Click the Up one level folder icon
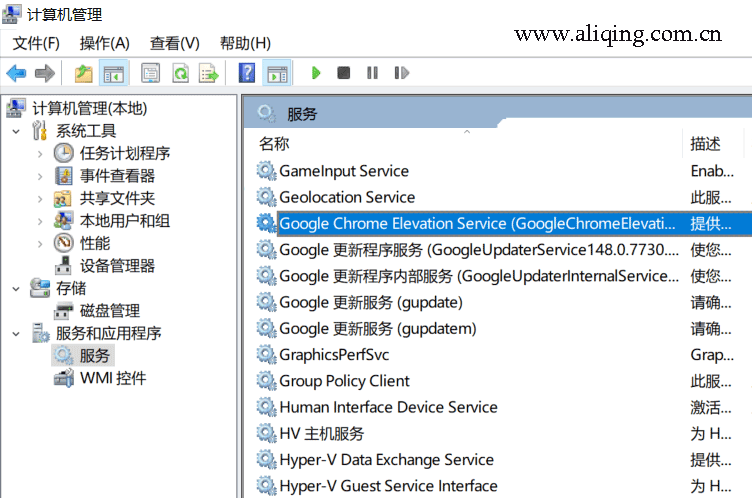The image size is (752, 498). point(83,73)
